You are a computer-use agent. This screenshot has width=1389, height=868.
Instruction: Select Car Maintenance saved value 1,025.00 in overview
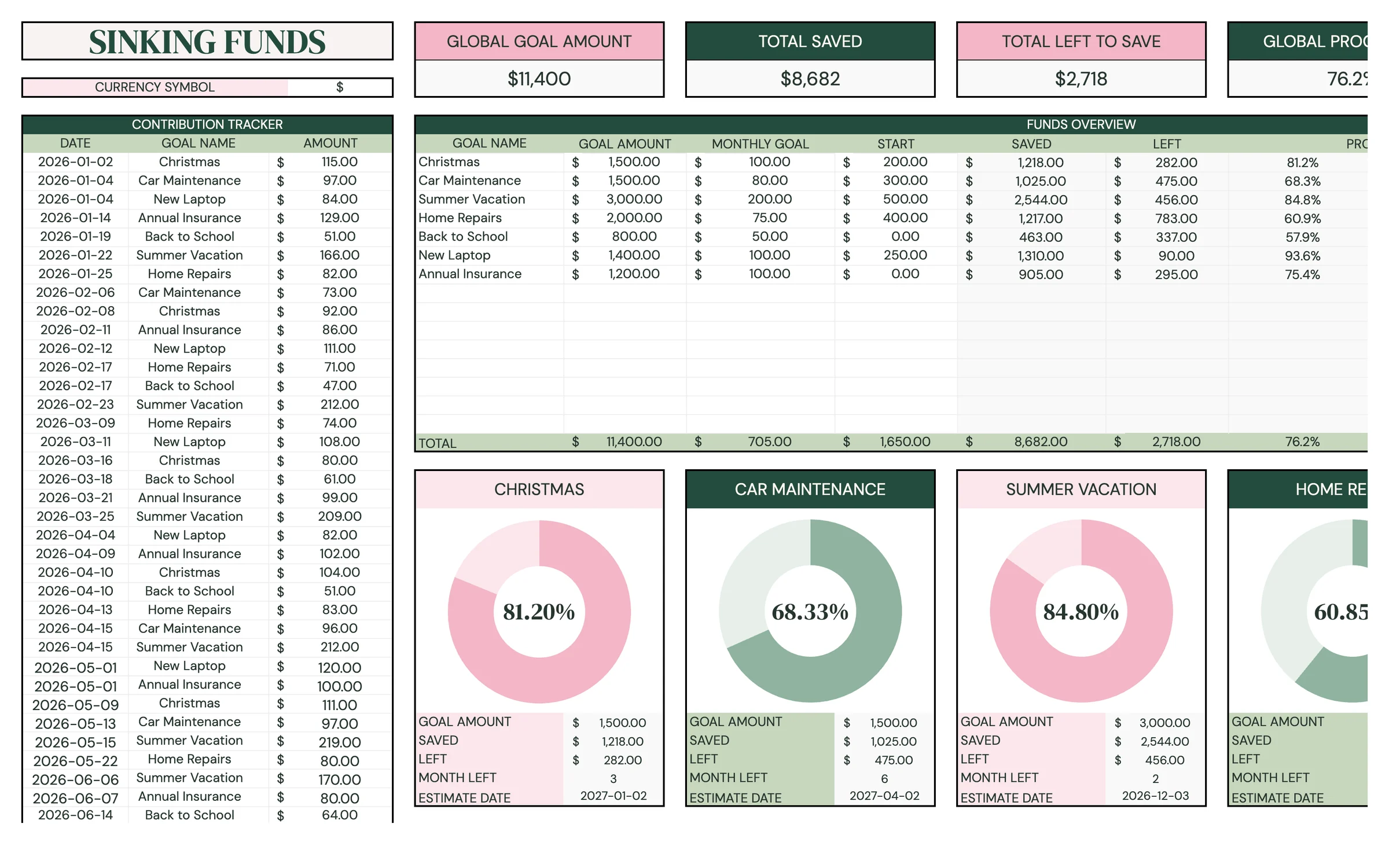pos(1031,181)
